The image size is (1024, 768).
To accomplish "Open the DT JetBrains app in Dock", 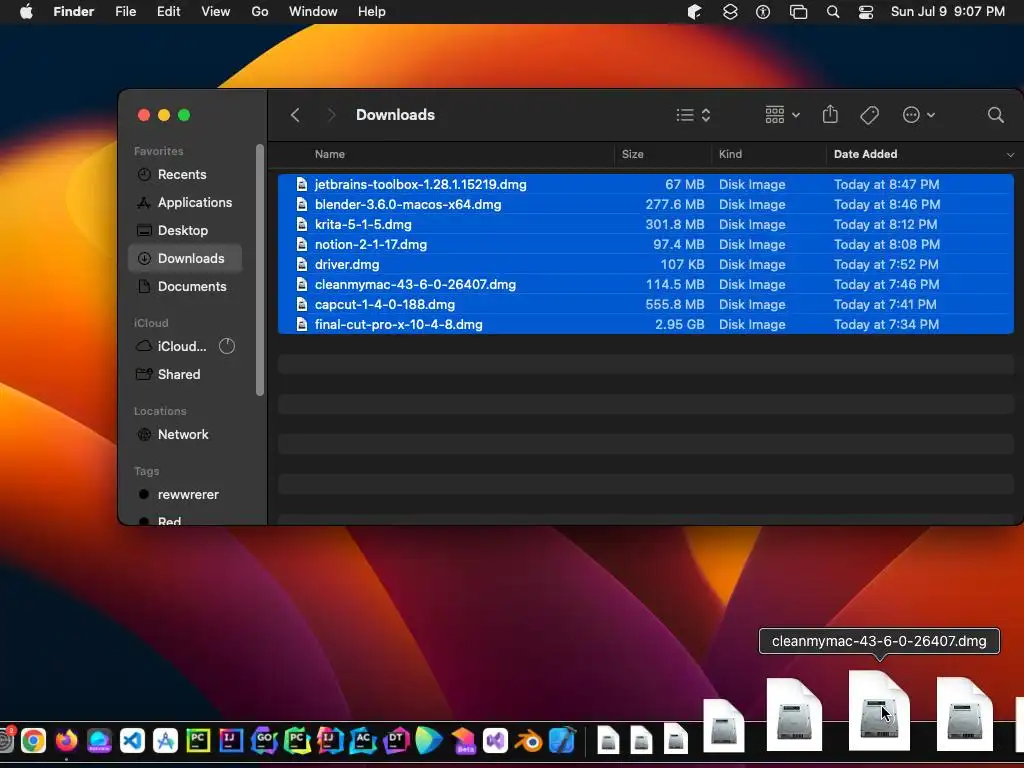I will (396, 741).
